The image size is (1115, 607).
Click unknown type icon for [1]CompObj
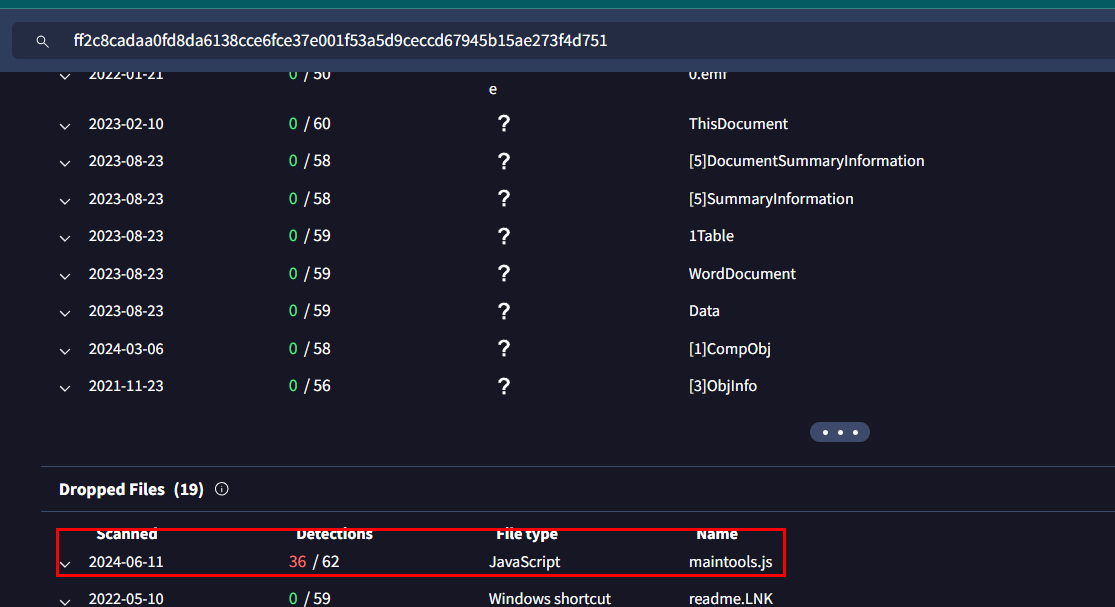[504, 349]
